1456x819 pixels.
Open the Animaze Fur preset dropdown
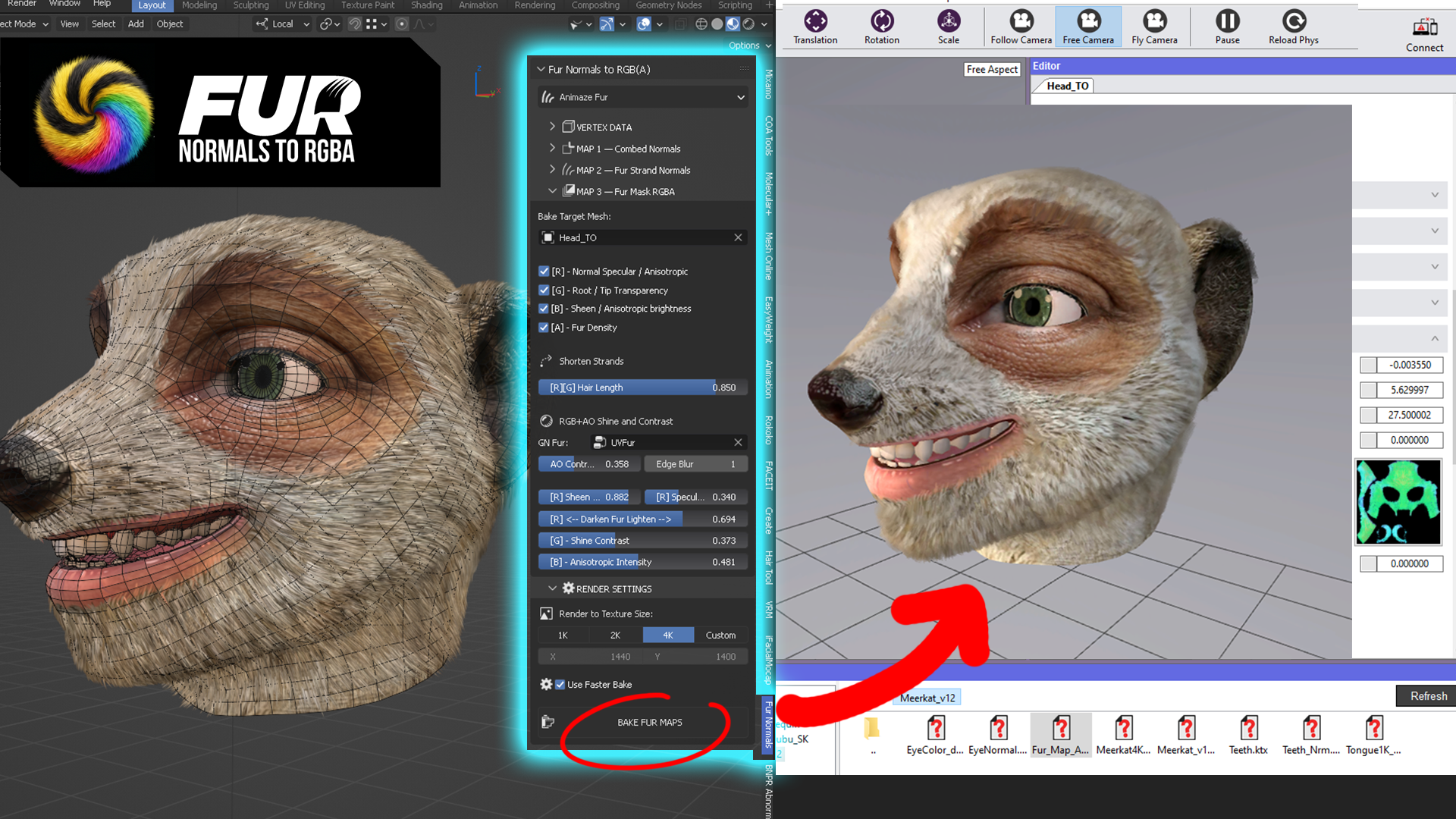click(x=739, y=97)
